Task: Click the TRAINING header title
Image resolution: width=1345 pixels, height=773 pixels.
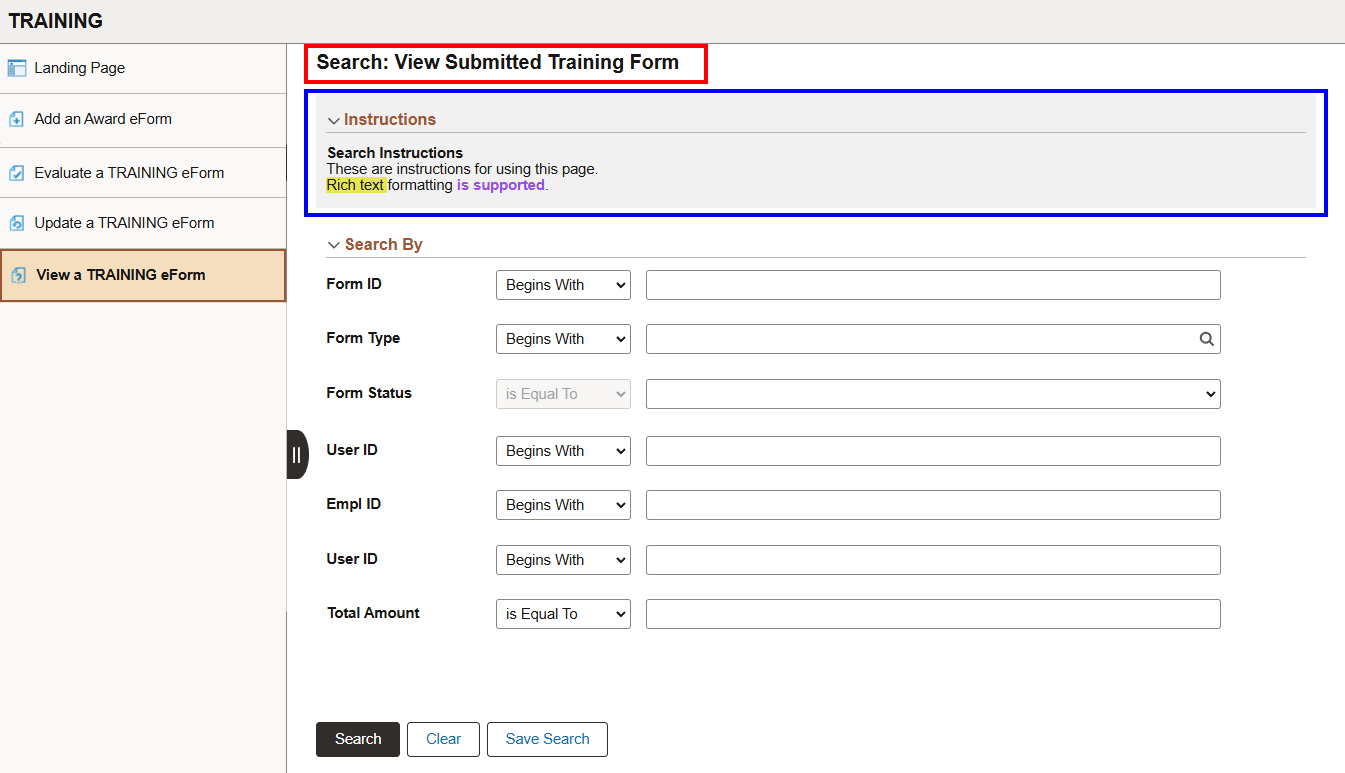Action: (x=56, y=21)
